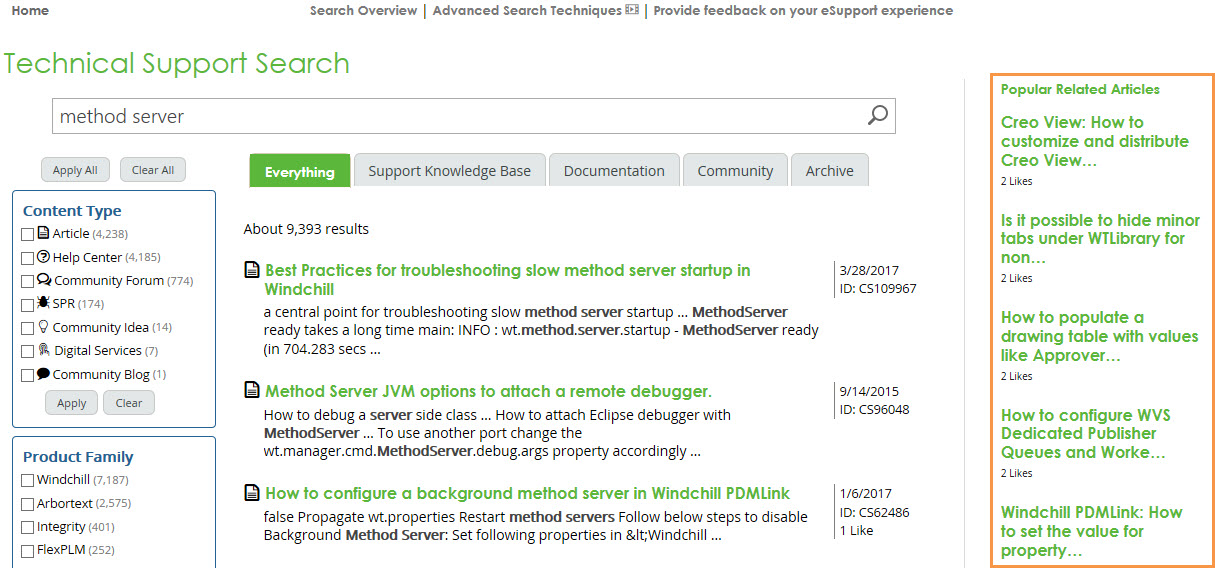Image resolution: width=1215 pixels, height=568 pixels.
Task: Check the FlexPLM product family checkbox
Action: click(28, 551)
